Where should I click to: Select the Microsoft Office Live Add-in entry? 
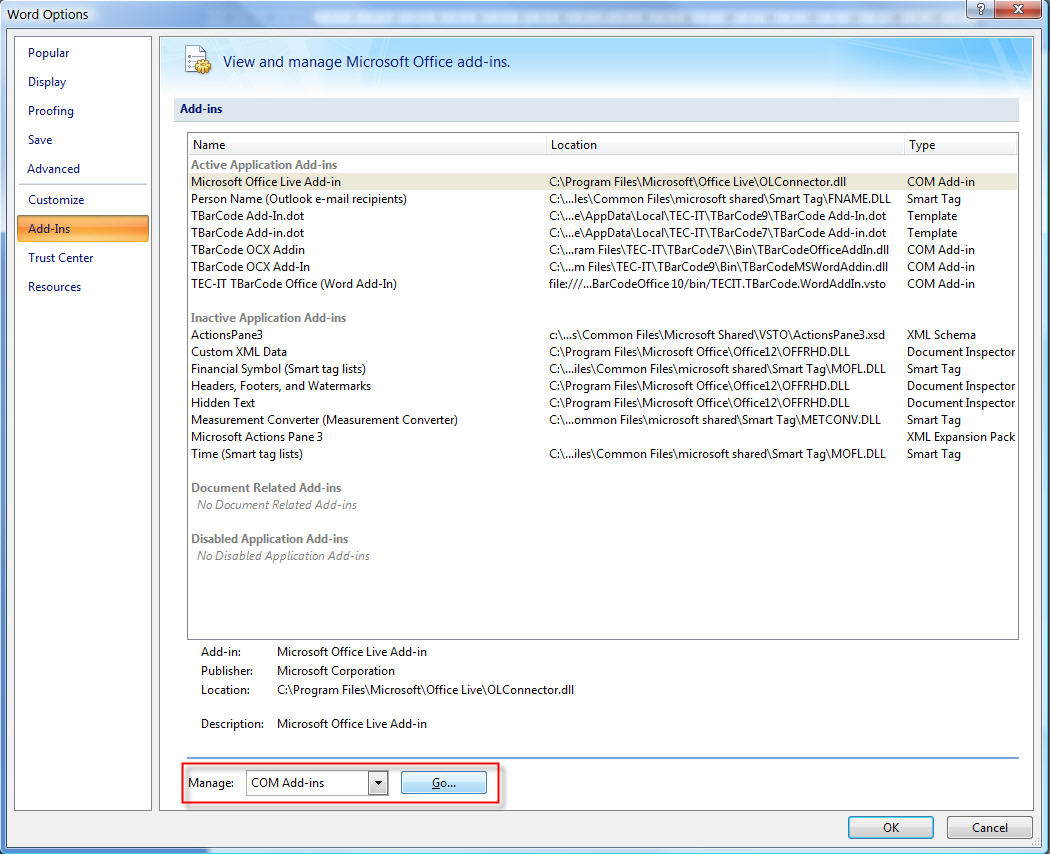[280, 182]
